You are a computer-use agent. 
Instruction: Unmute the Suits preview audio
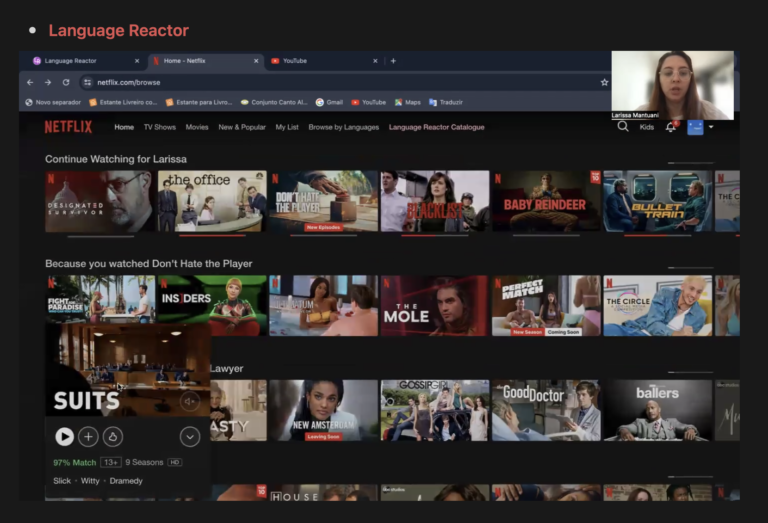(x=190, y=401)
